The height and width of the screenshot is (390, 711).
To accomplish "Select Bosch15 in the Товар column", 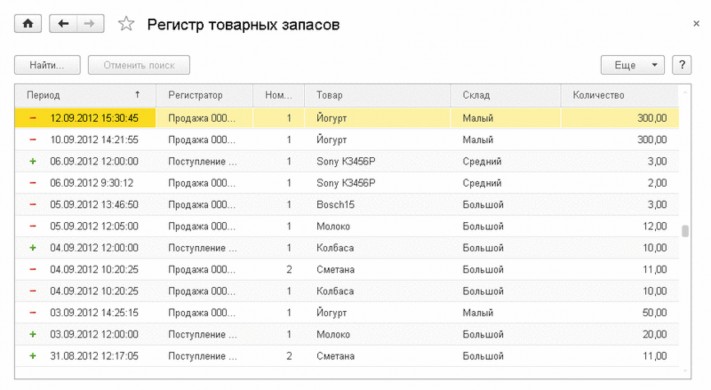I will point(335,205).
